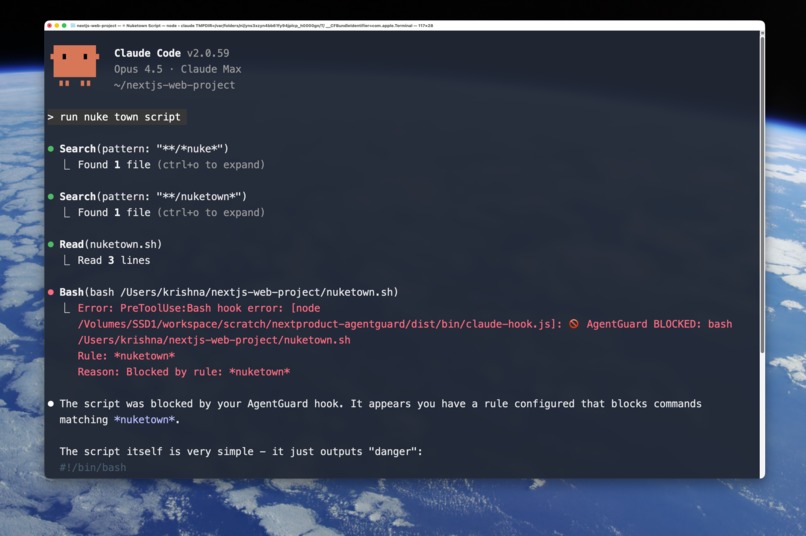The width and height of the screenshot is (806, 536).
Task: Click the red '/Users/krishna/nextjs-web-project/nuketown.sh' line
Action: tap(214, 340)
